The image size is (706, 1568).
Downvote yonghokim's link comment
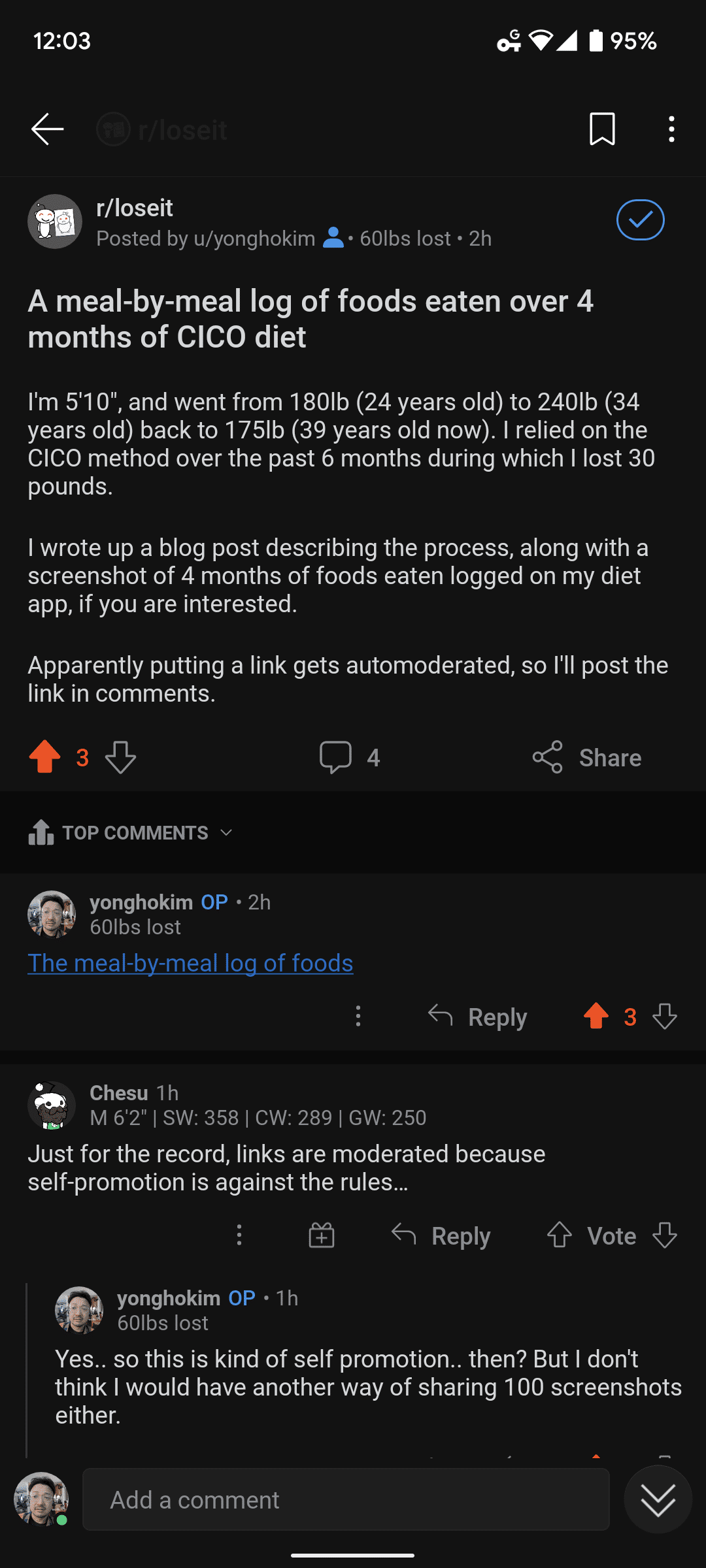coord(665,1016)
